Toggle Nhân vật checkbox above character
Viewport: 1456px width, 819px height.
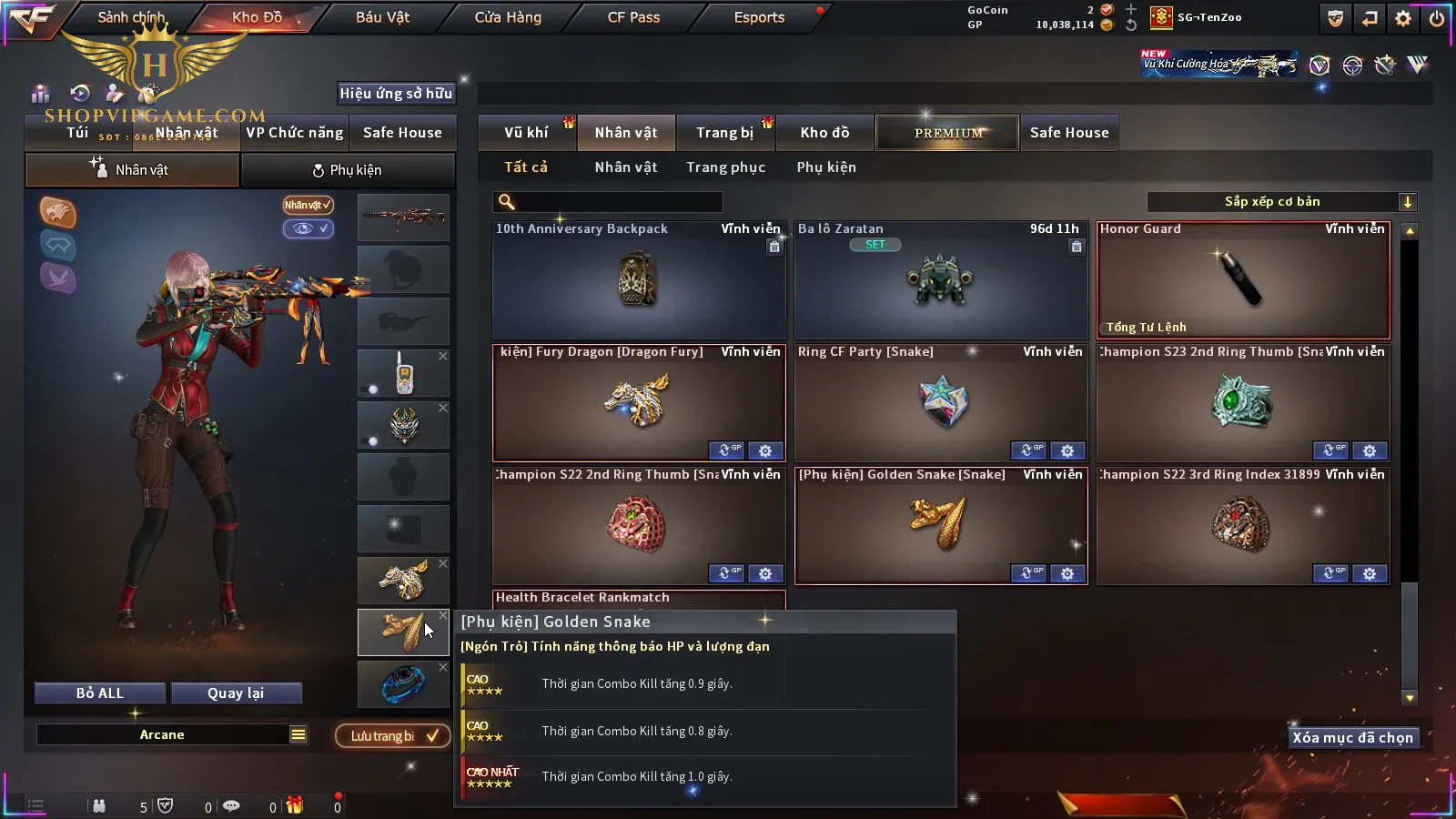point(308,205)
